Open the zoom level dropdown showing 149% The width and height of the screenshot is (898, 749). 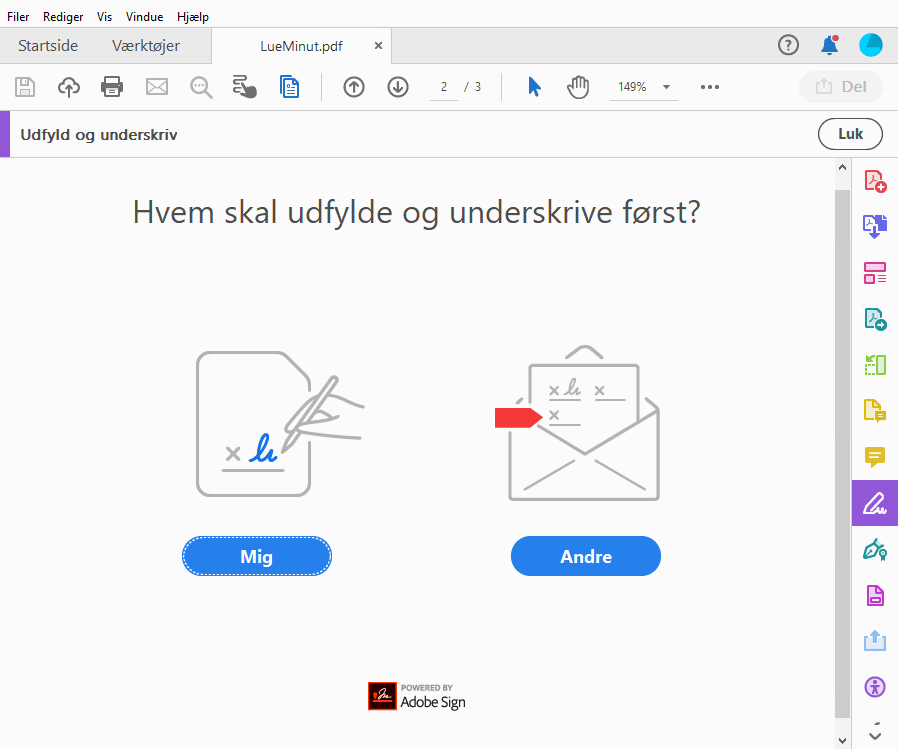(645, 87)
